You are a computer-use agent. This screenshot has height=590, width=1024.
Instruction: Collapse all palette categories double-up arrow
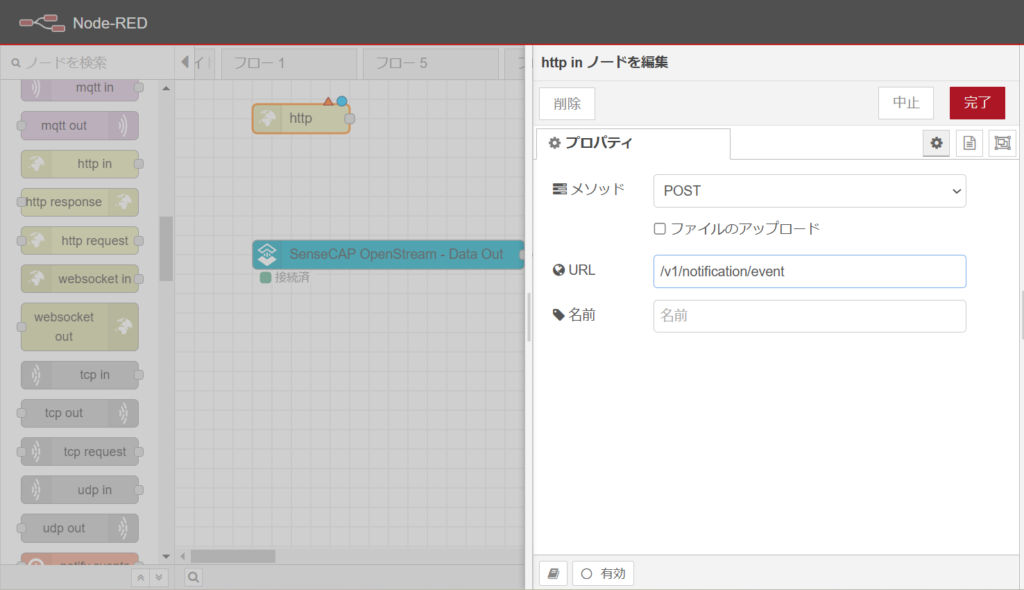[x=140, y=578]
